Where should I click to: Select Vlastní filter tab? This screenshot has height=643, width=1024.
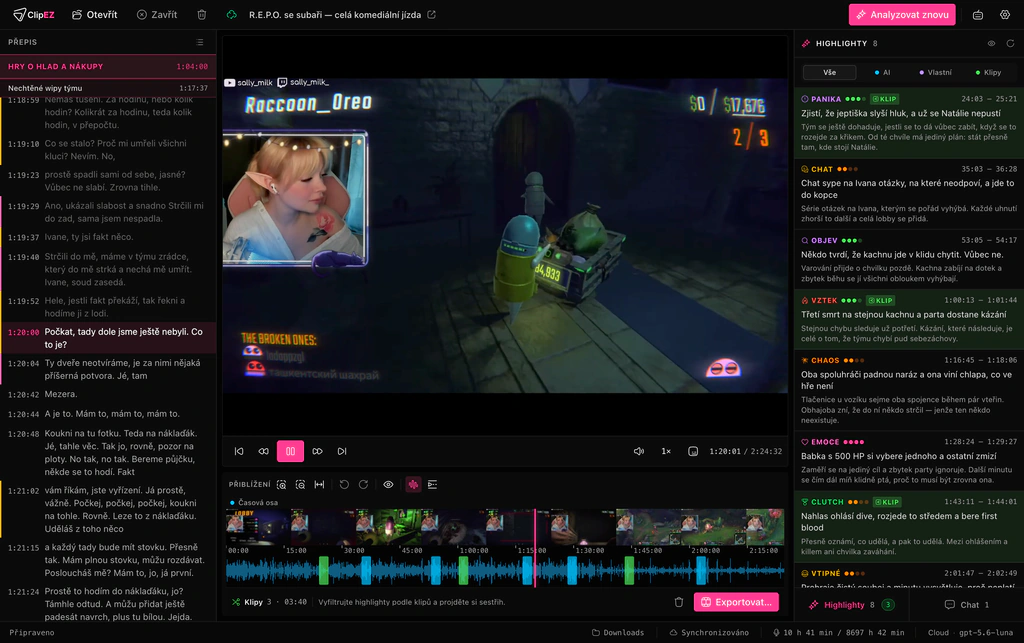(935, 72)
